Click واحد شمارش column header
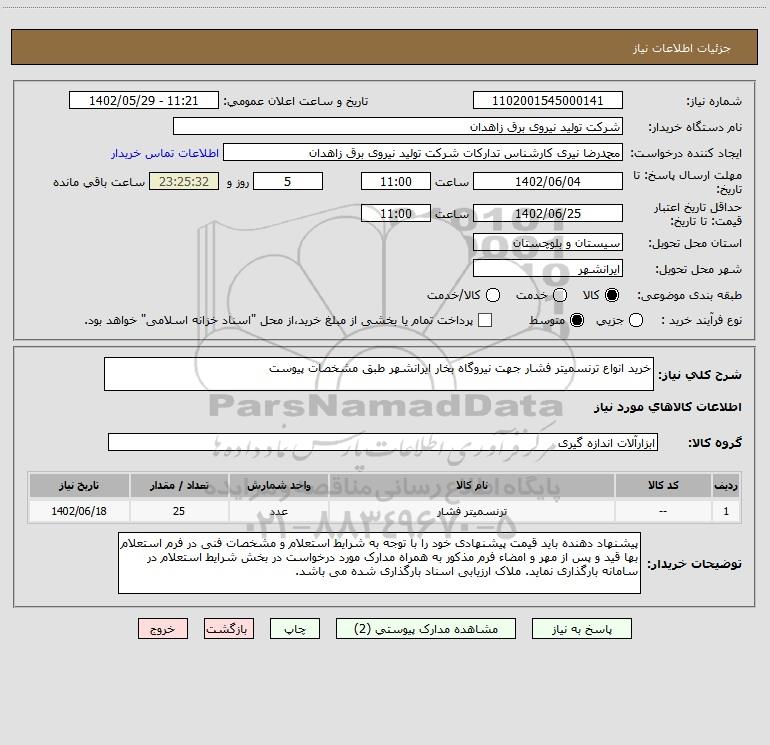This screenshot has height=745, width=770. (x=278, y=485)
